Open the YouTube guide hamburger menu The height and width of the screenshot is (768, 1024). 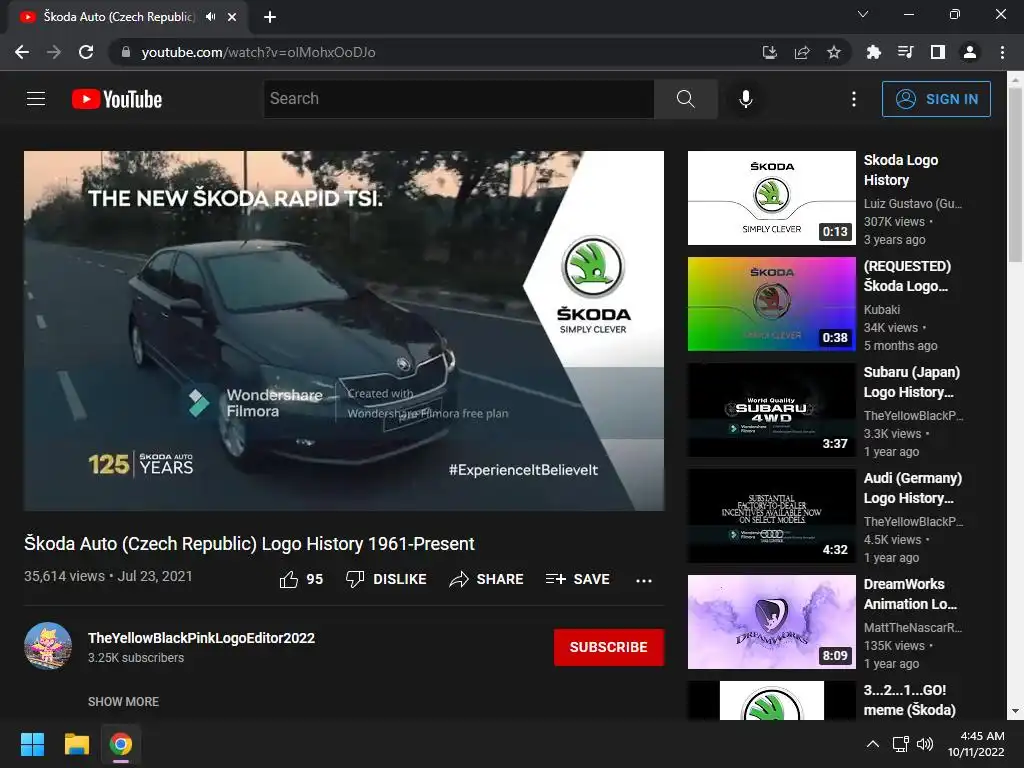36,99
